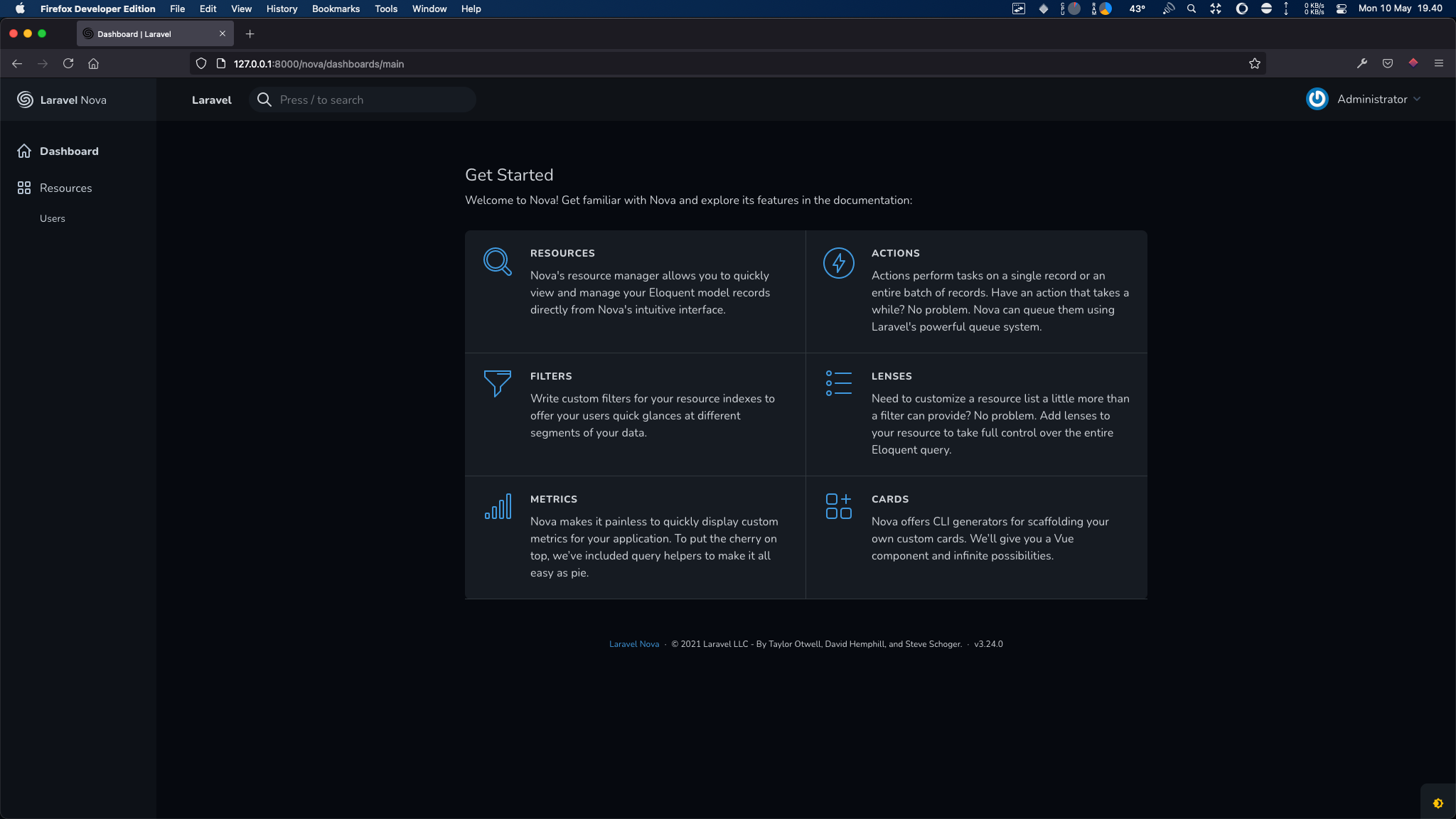This screenshot has height=819, width=1456.
Task: Focus the 'Press / to search' field
Action: (x=363, y=100)
